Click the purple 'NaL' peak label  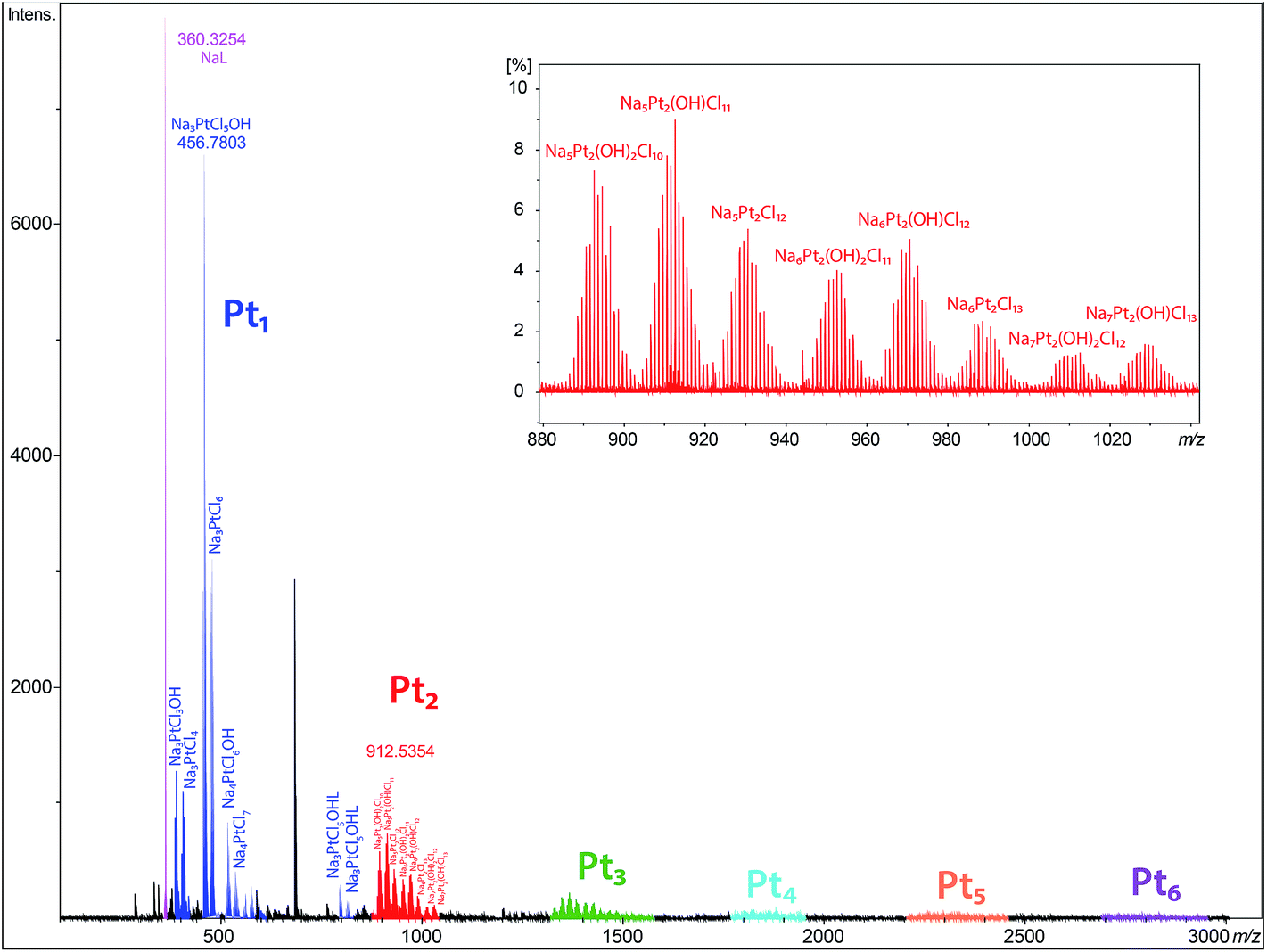click(214, 59)
